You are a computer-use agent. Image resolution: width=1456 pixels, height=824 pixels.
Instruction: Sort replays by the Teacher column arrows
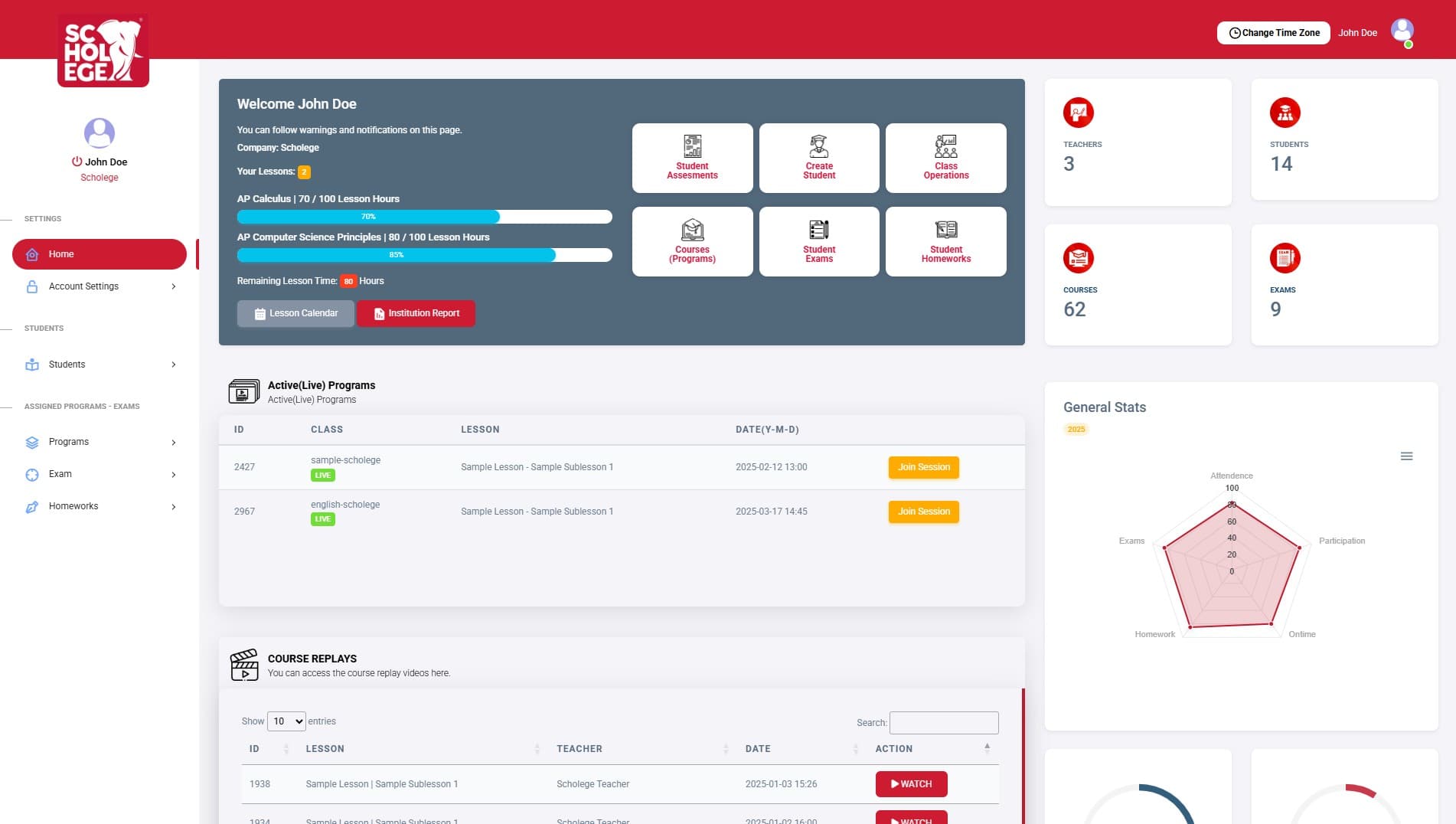pos(726,749)
